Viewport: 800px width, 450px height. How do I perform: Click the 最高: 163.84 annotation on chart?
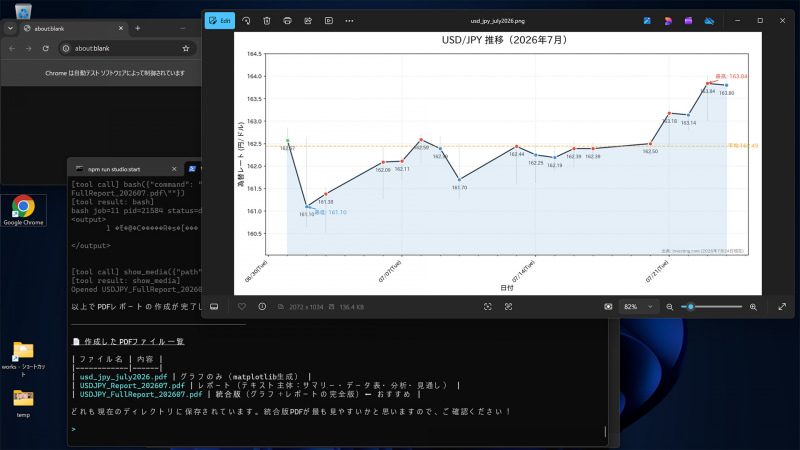coord(731,77)
